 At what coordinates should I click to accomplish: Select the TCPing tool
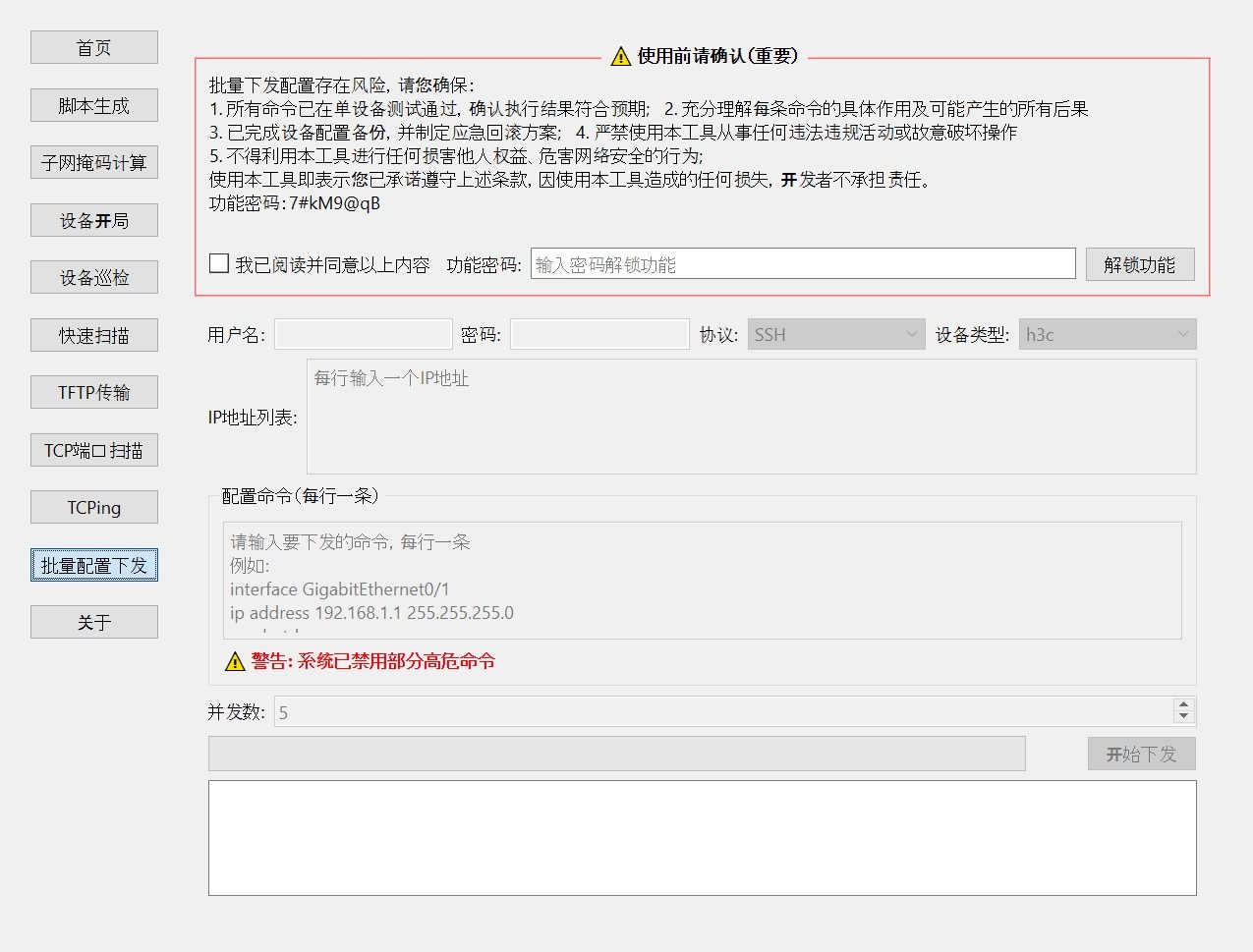(94, 507)
